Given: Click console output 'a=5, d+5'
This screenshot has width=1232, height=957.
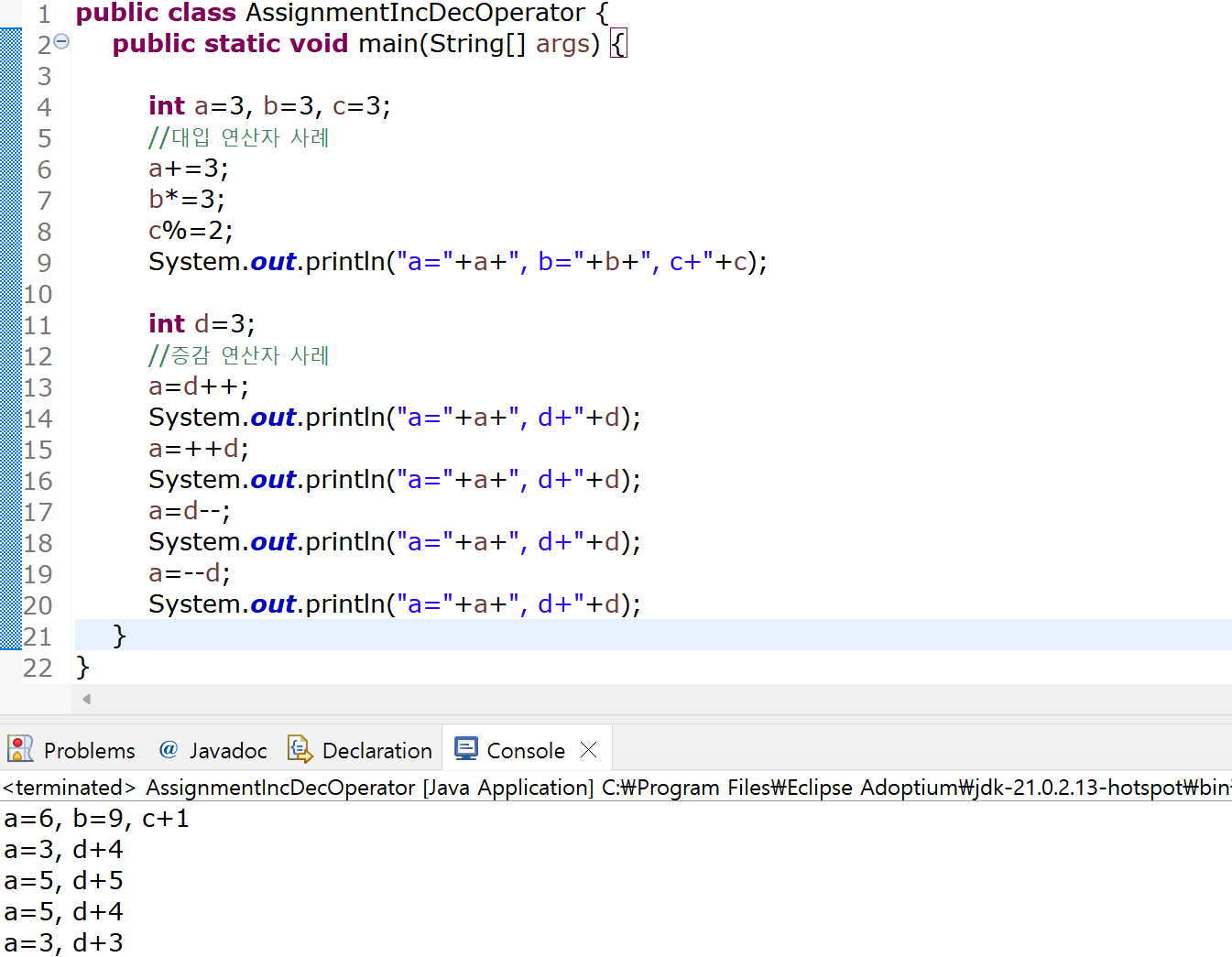Looking at the screenshot, I should coord(63,880).
